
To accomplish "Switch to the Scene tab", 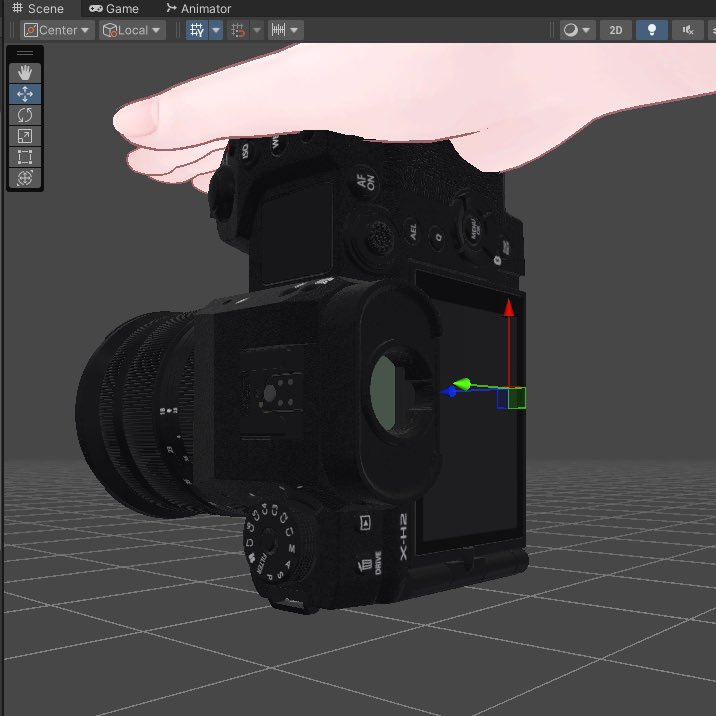I will (38, 9).
